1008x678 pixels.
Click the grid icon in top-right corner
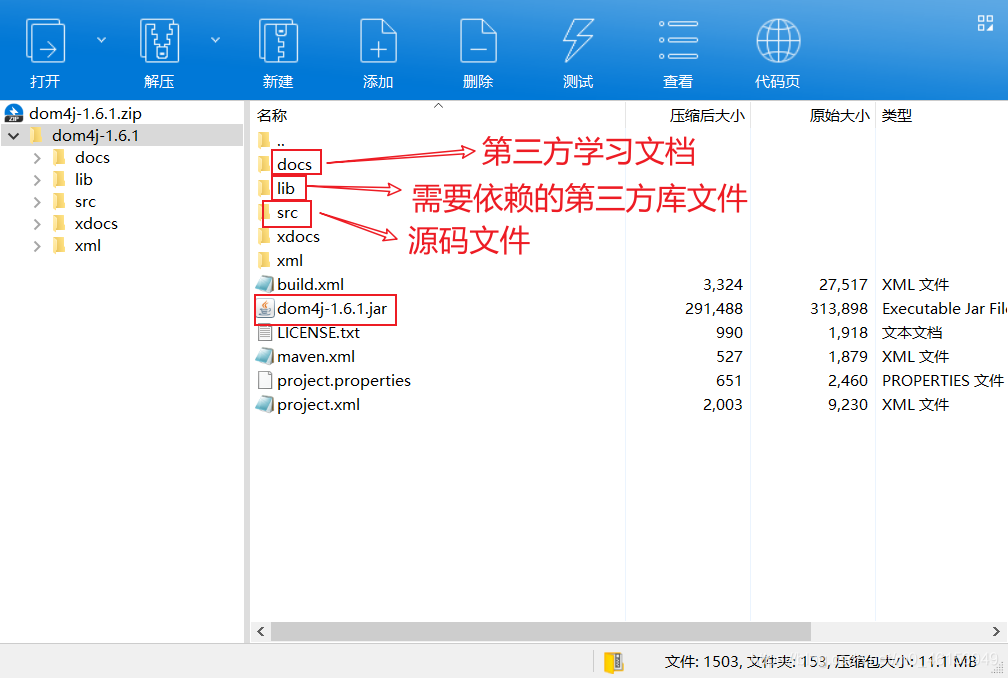[x=985, y=22]
